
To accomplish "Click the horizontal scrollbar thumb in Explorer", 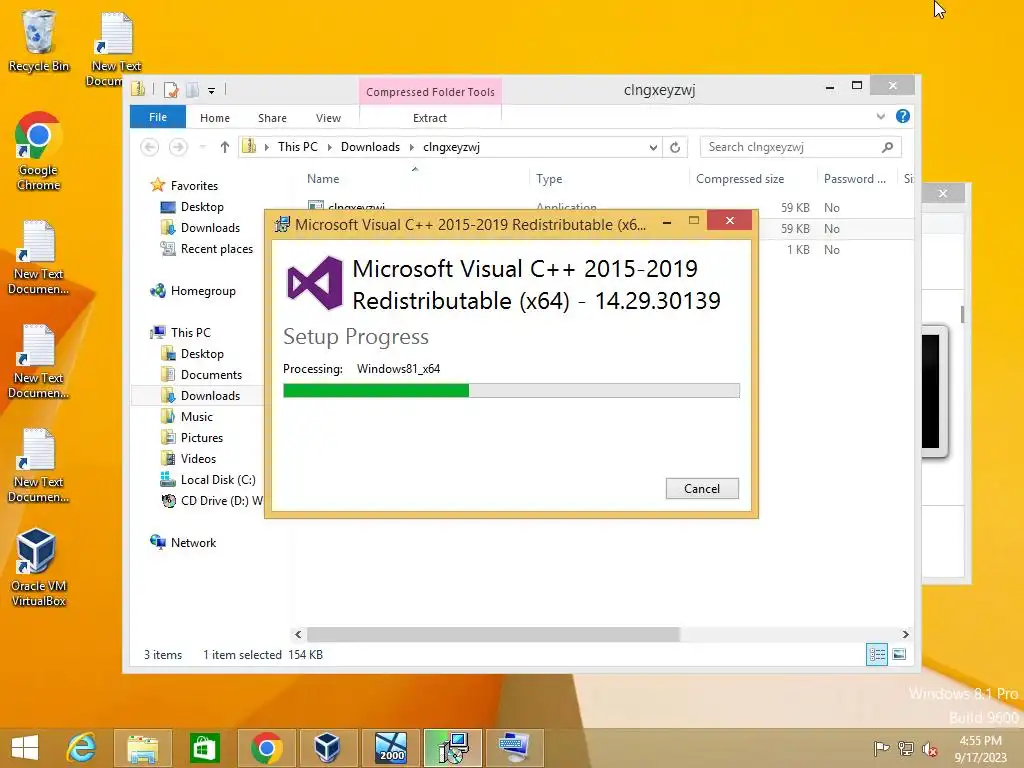I will pyautogui.click(x=493, y=634).
